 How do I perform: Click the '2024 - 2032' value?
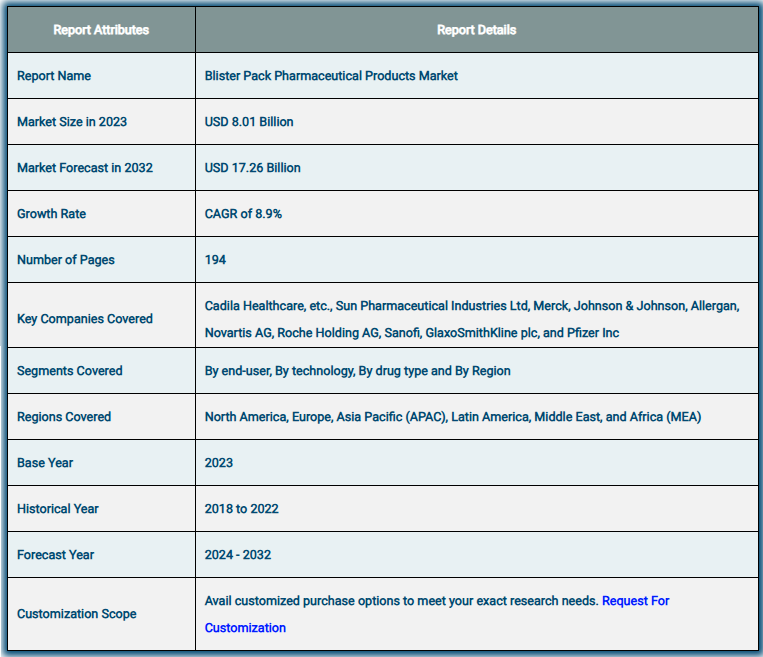coord(237,555)
